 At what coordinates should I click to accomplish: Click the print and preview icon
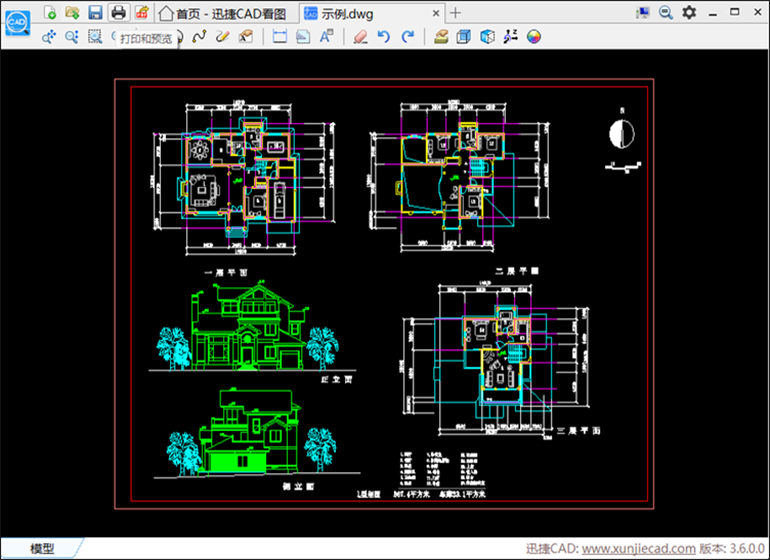point(118,12)
